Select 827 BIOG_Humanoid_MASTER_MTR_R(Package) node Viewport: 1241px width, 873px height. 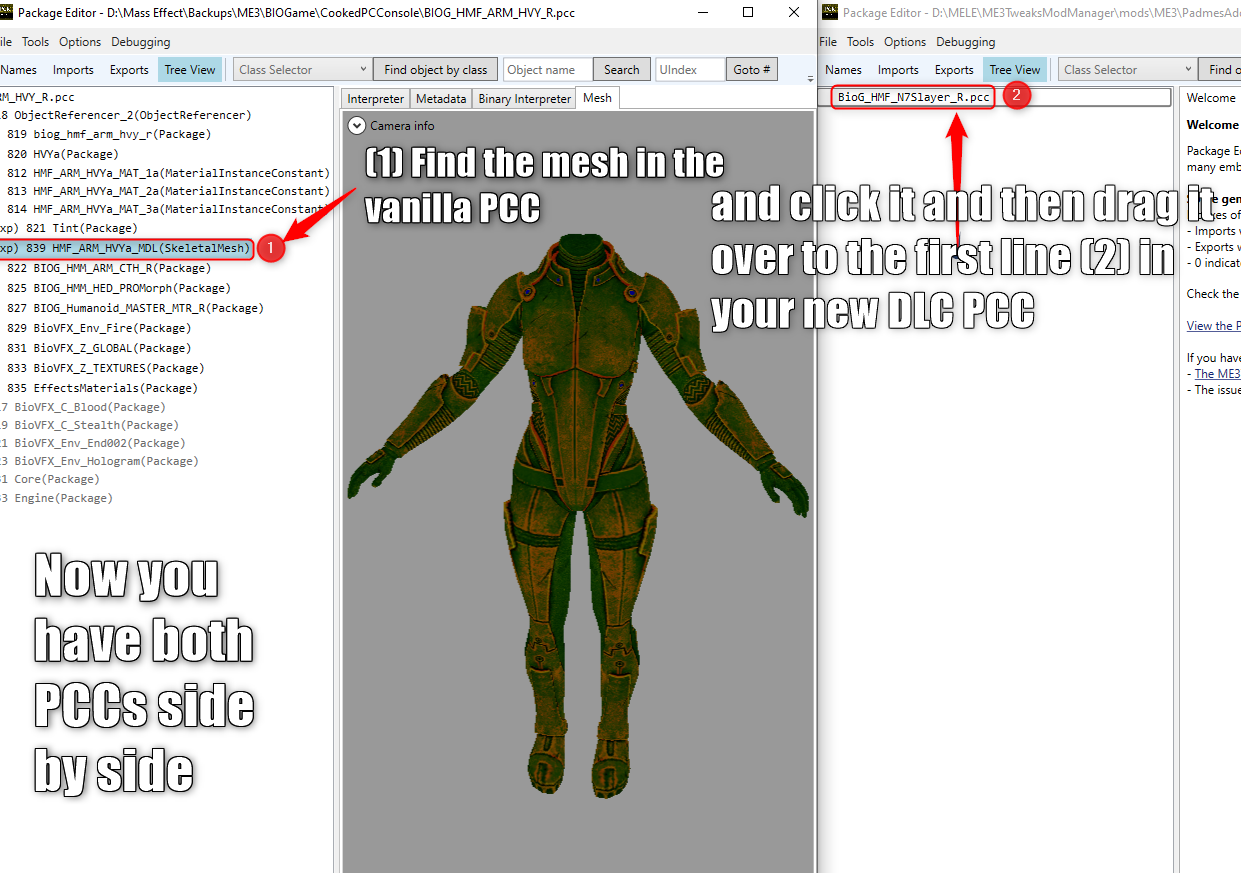coord(135,308)
